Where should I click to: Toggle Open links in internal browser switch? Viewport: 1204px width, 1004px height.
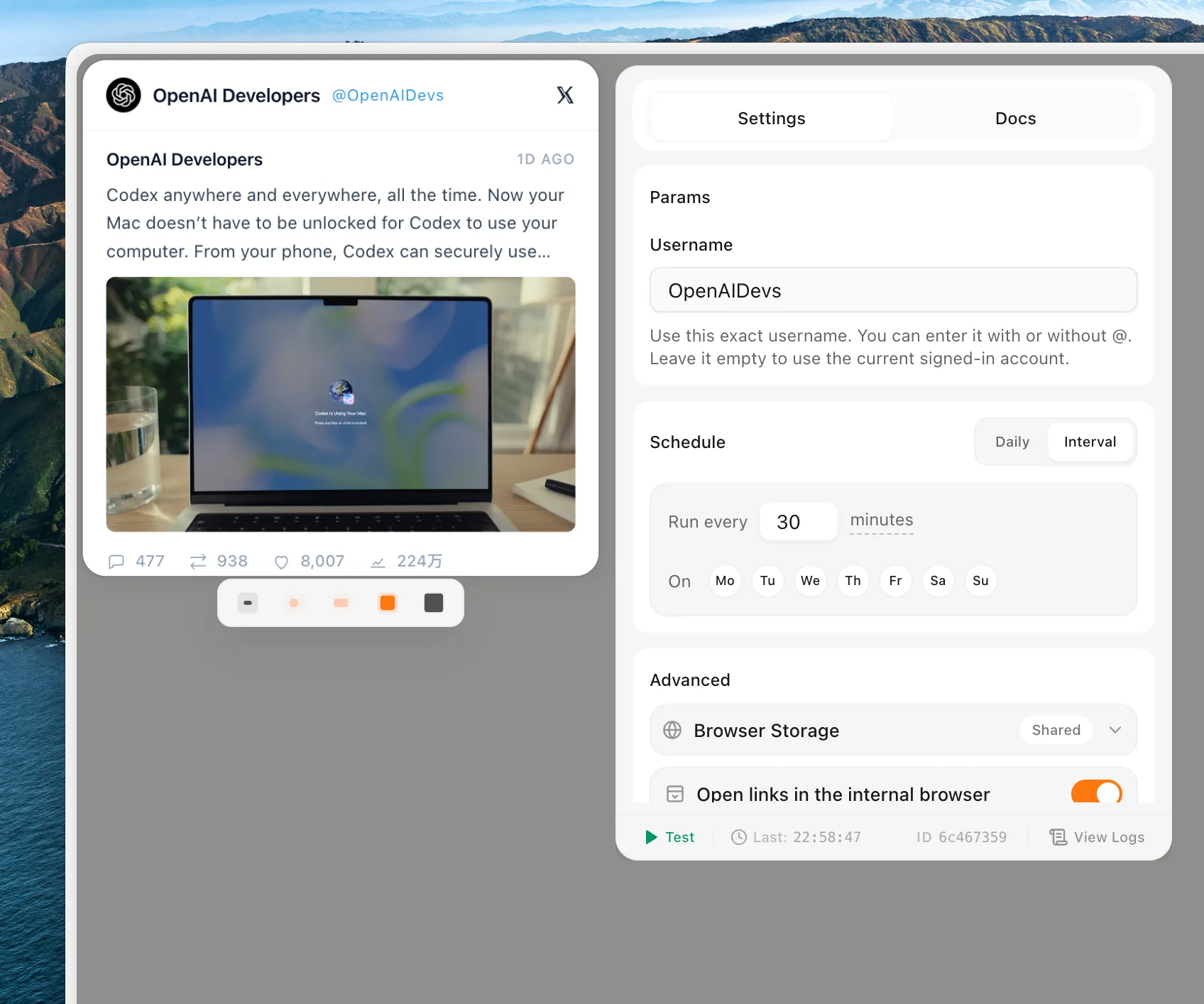1097,792
